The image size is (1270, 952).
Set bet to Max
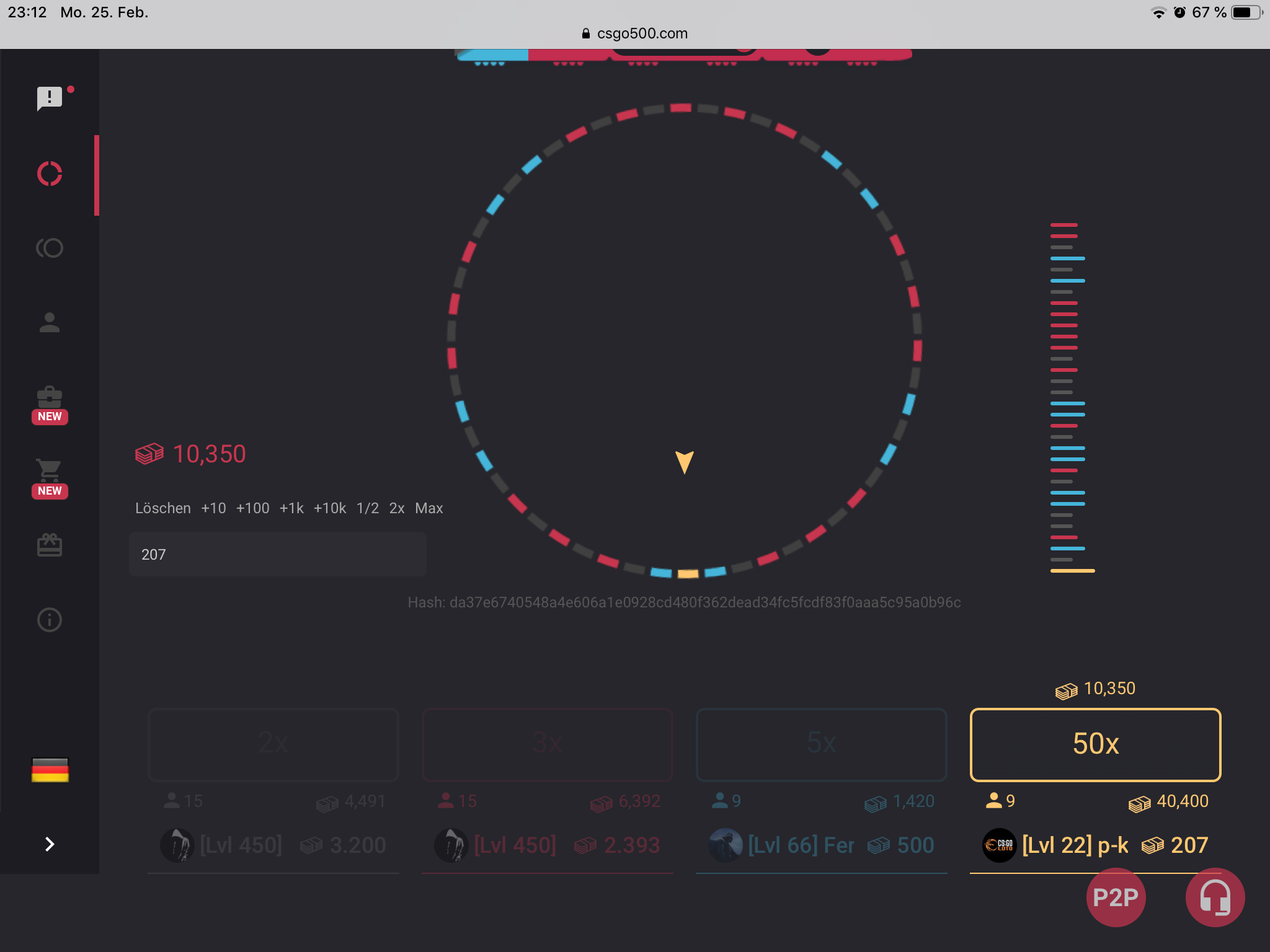pyautogui.click(x=429, y=508)
